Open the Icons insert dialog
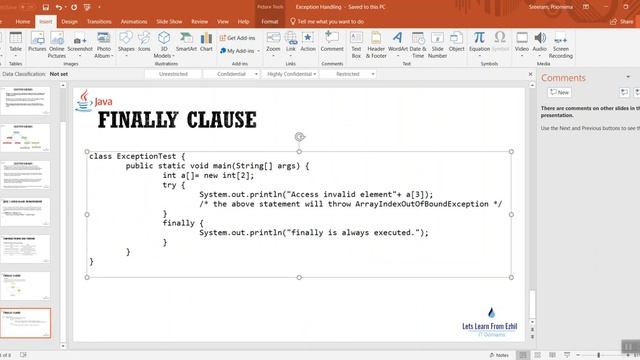Image resolution: width=640 pixels, height=360 pixels. [x=144, y=42]
